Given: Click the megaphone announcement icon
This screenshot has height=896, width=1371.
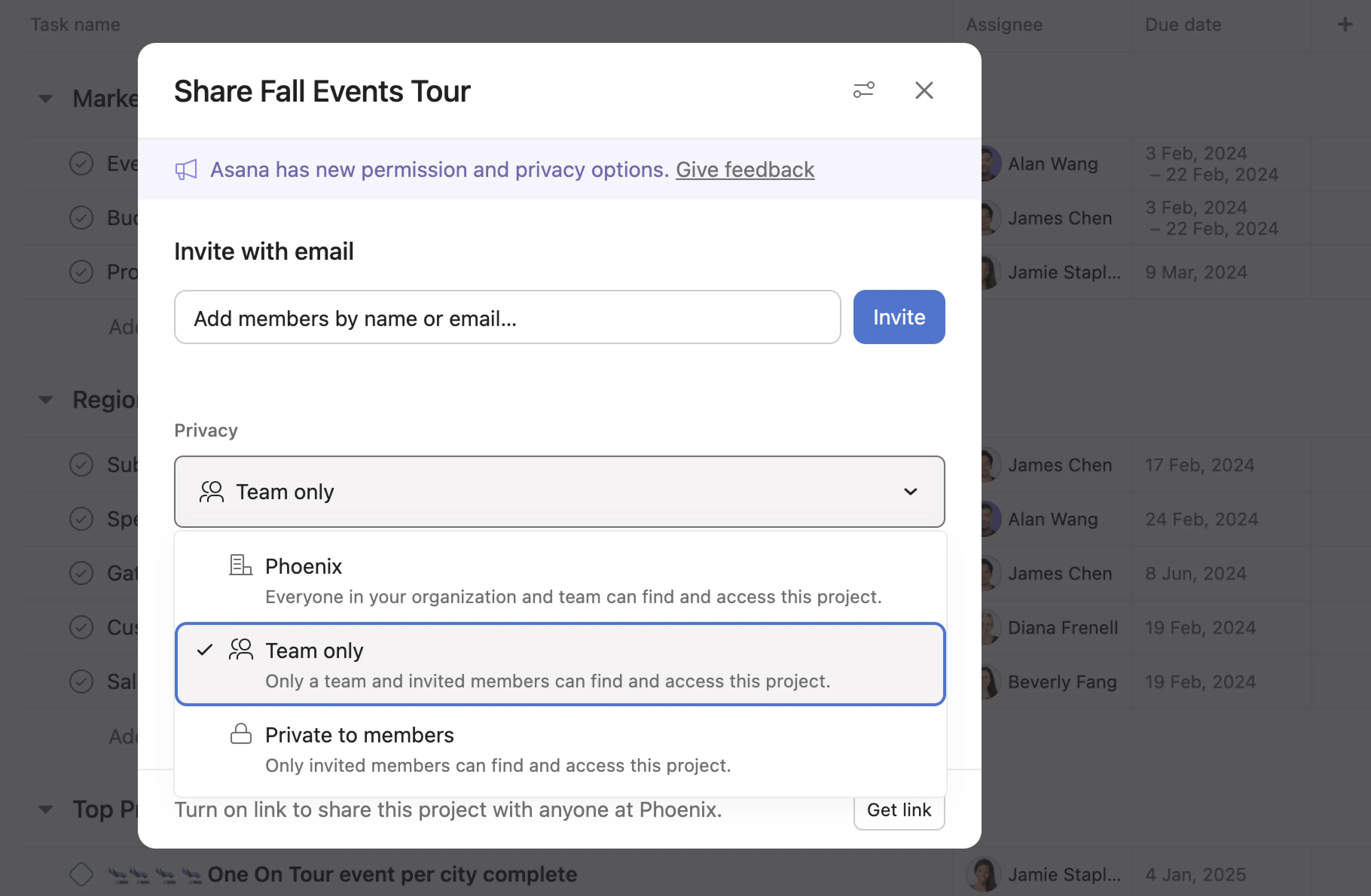Looking at the screenshot, I should (185, 169).
